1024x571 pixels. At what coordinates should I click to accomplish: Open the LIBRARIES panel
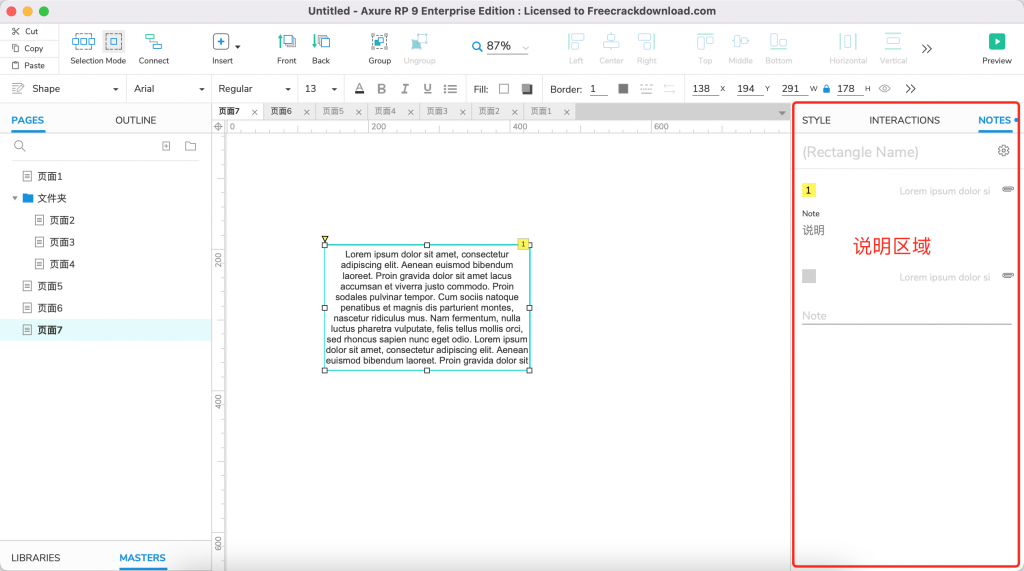click(x=36, y=558)
